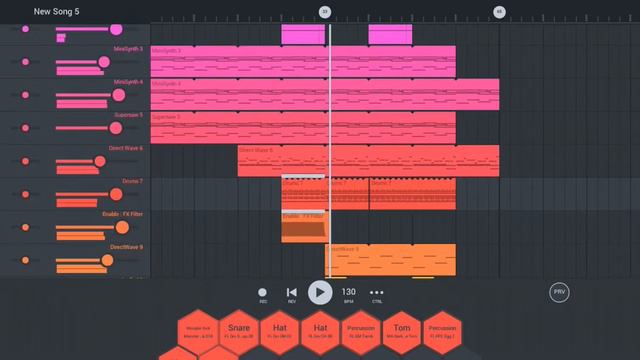Select loop marker 65 on timeline

pyautogui.click(x=499, y=12)
